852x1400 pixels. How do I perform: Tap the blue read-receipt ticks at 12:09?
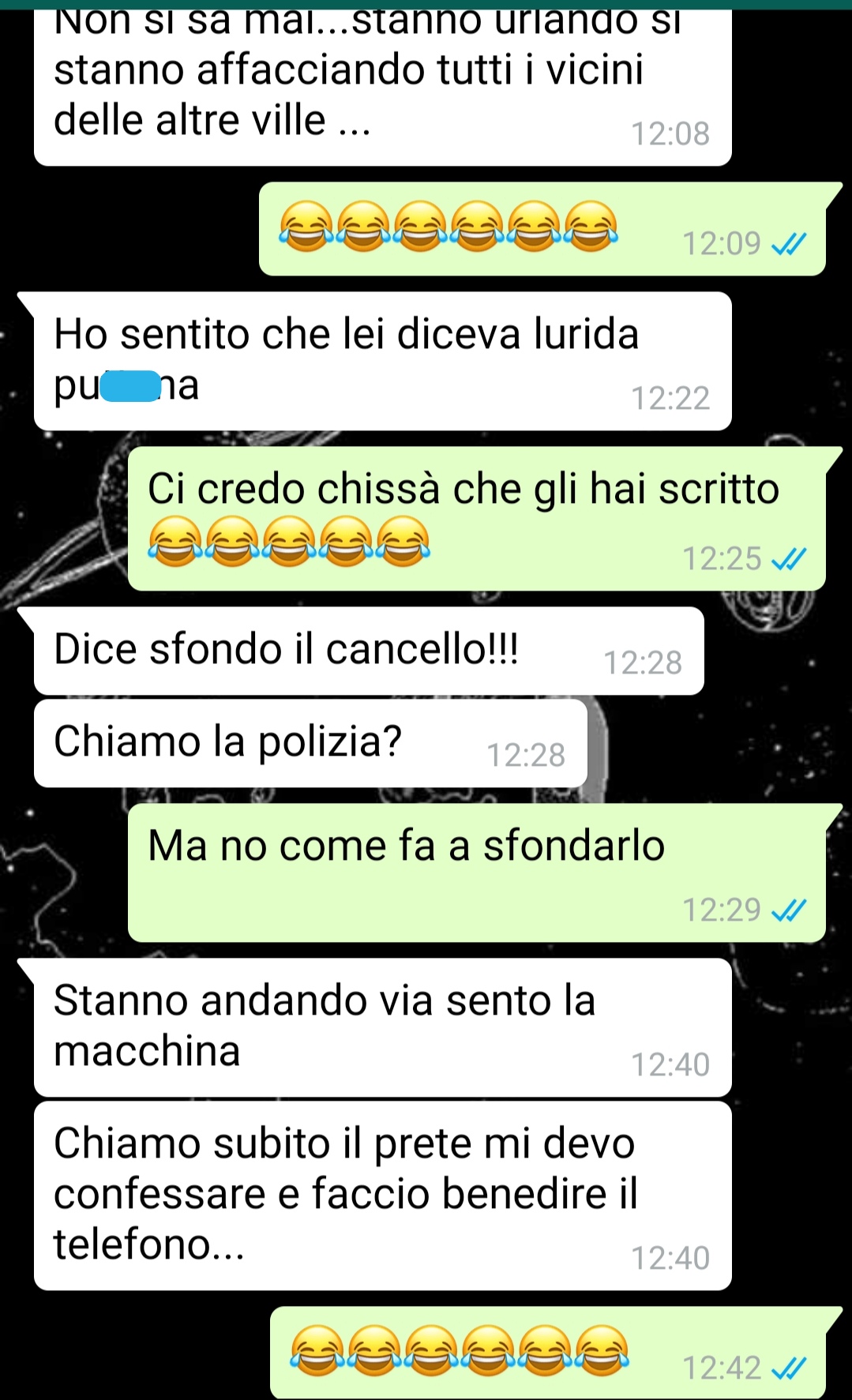point(789,245)
